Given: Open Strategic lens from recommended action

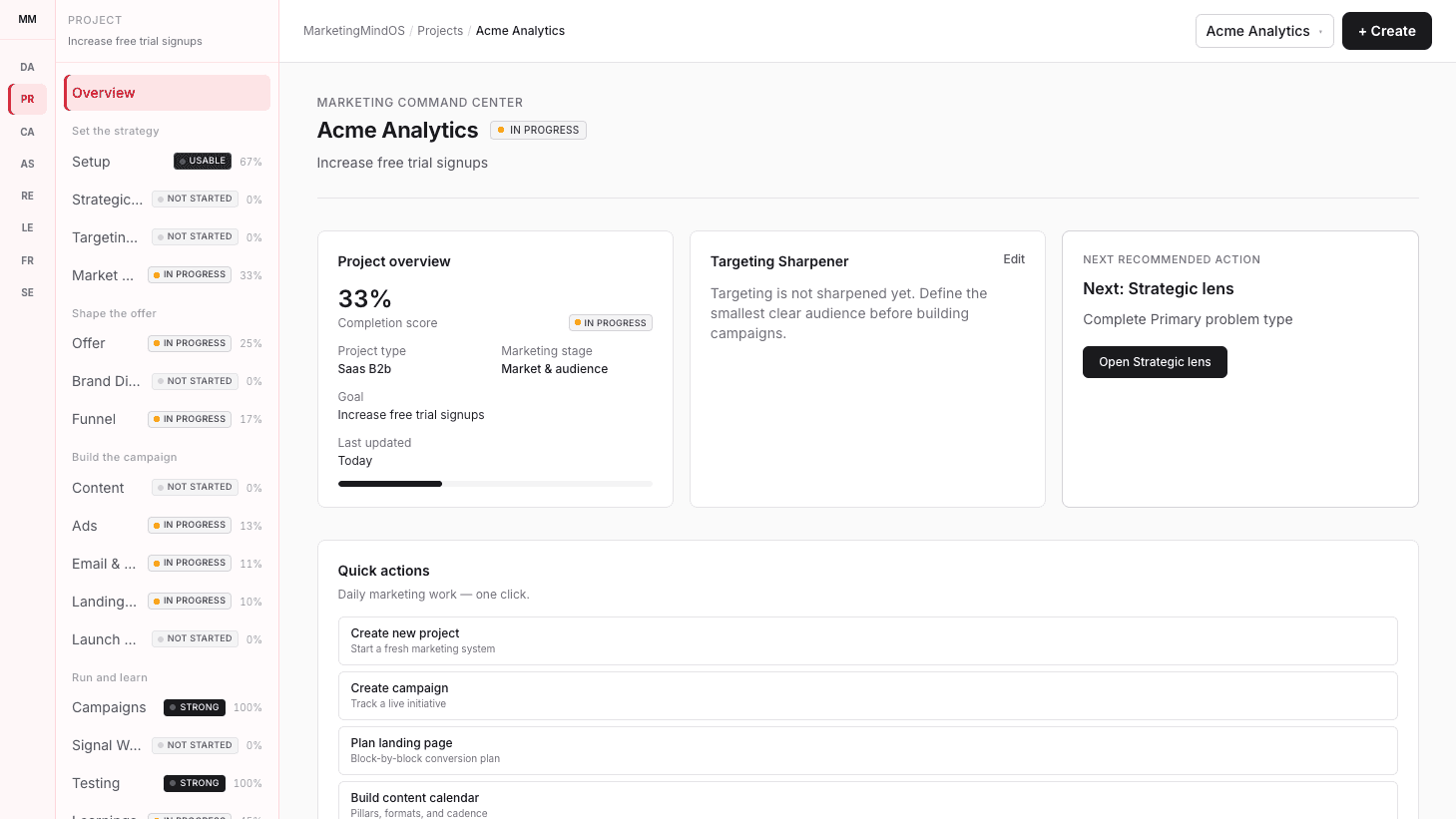Looking at the screenshot, I should tap(1155, 362).
